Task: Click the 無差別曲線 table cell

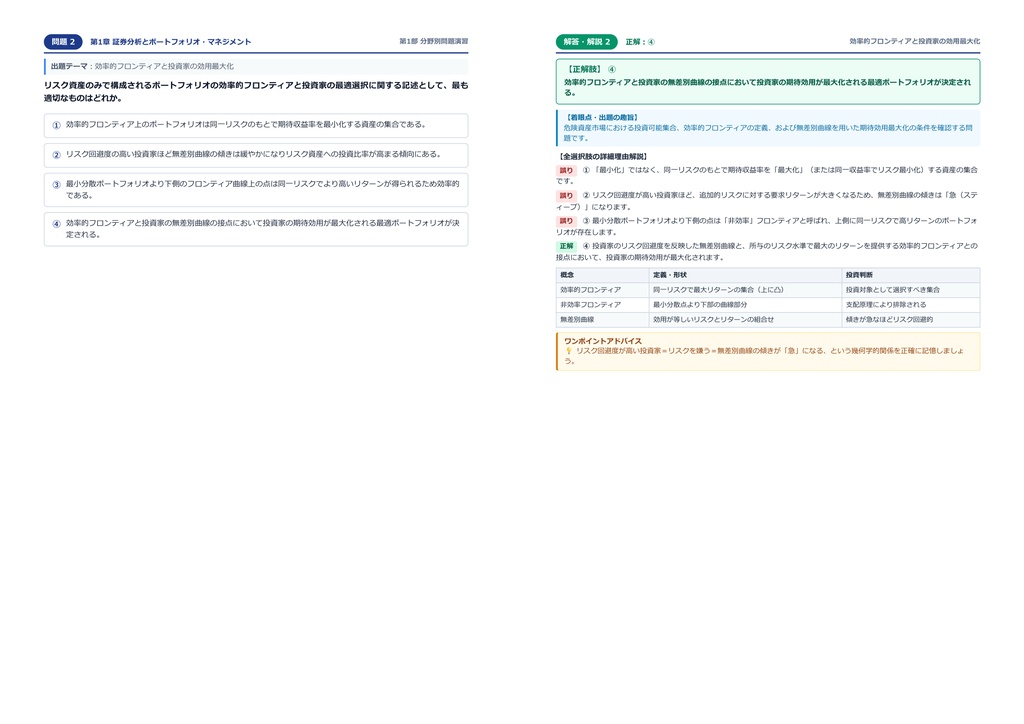Action: (x=602, y=320)
